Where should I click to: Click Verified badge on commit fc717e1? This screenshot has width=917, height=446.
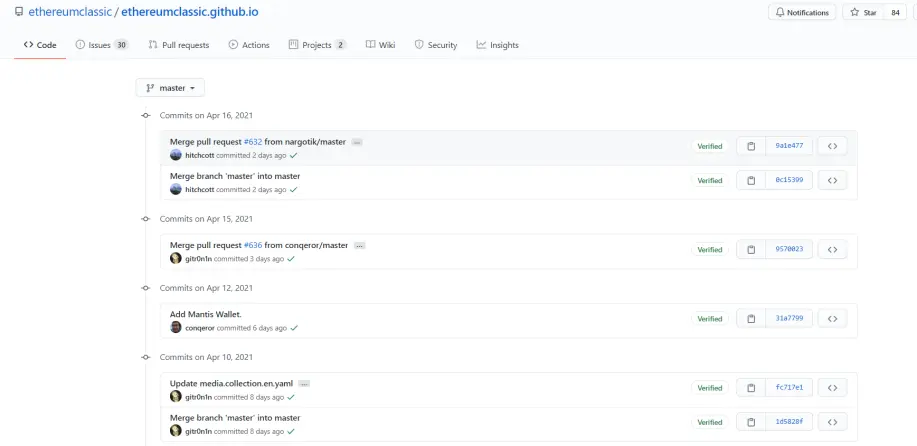pos(710,388)
